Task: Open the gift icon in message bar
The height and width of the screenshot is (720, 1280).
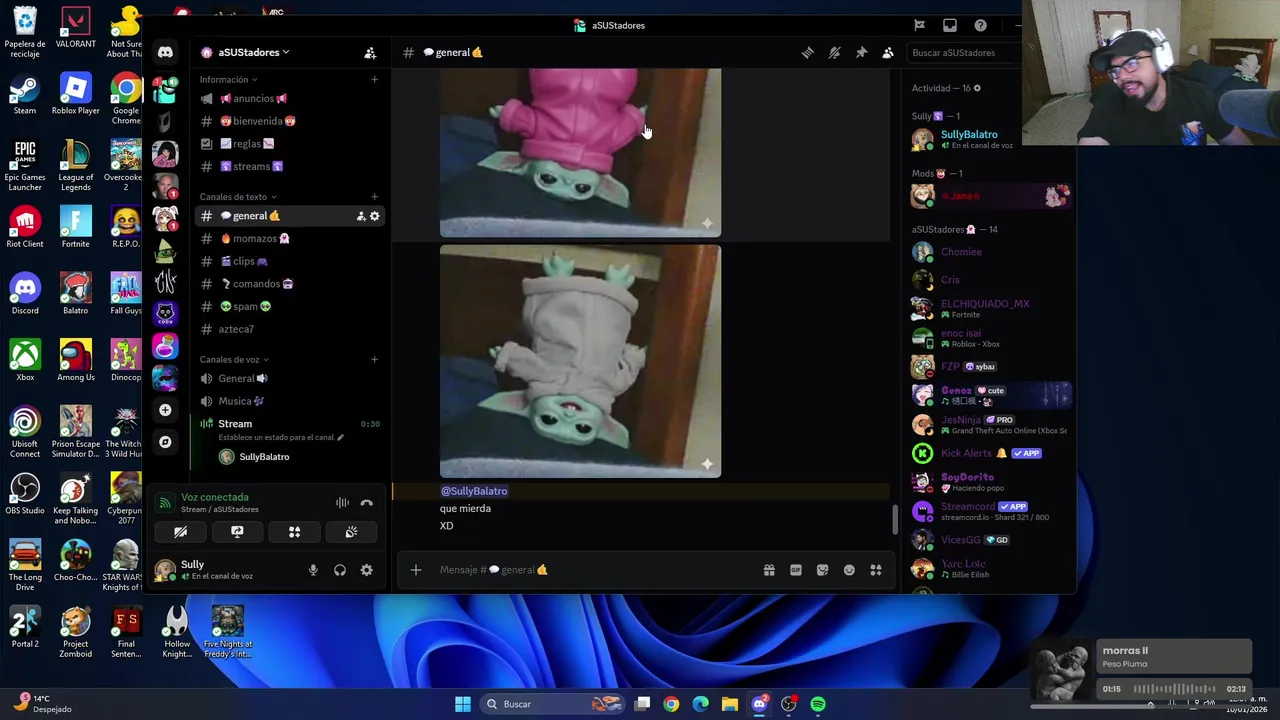Action: pyautogui.click(x=769, y=570)
